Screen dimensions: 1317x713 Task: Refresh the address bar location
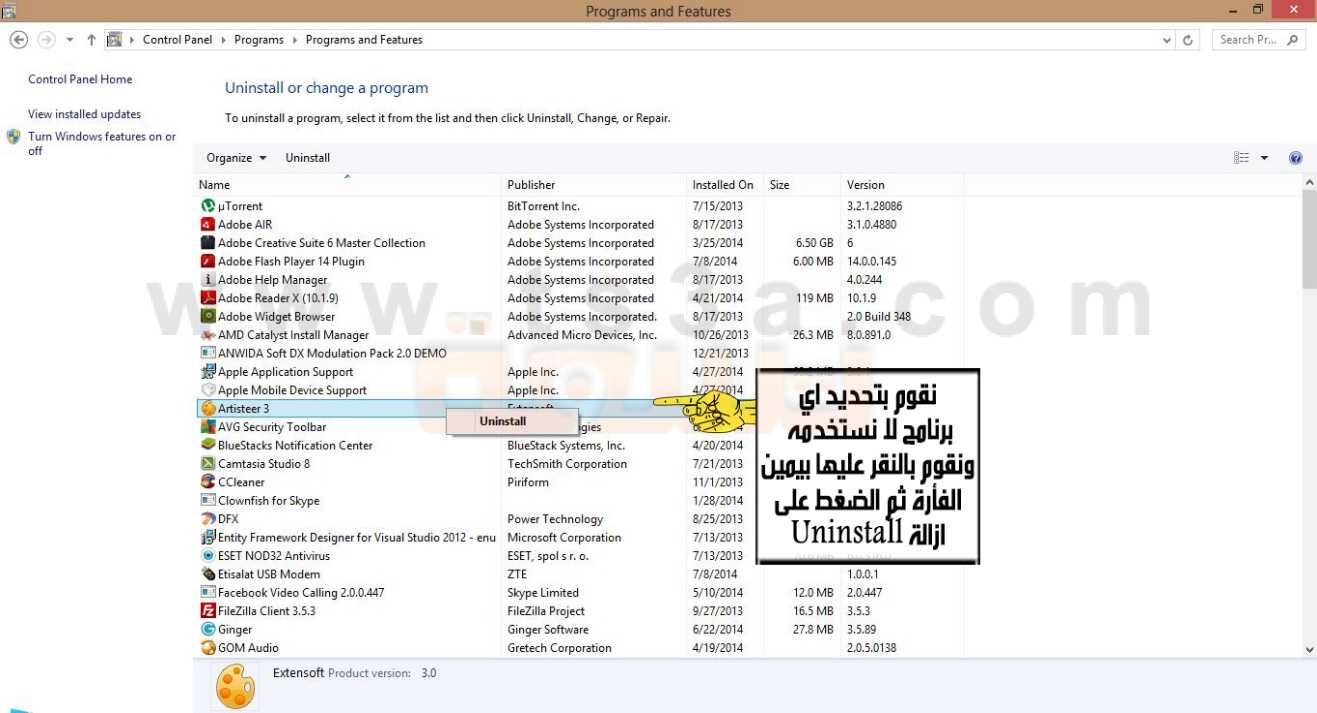(x=1188, y=40)
